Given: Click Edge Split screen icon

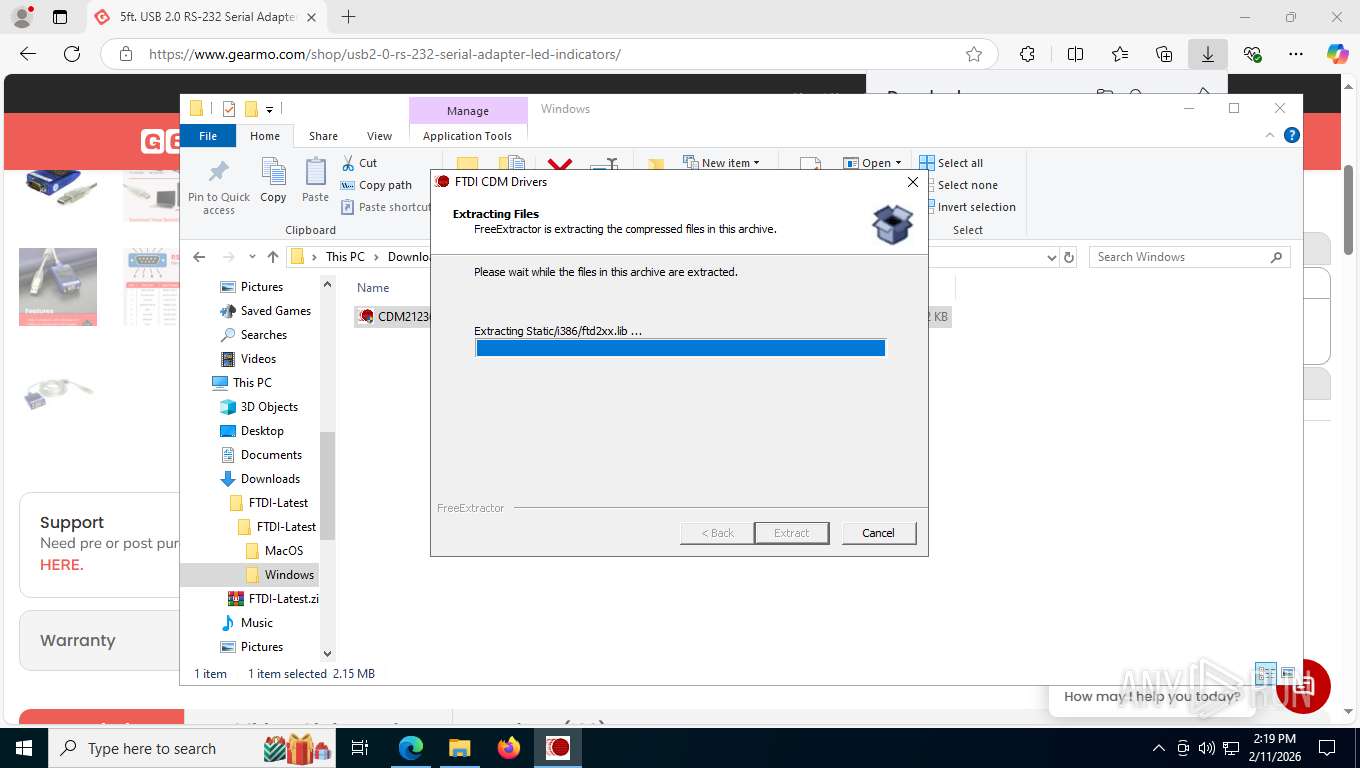Looking at the screenshot, I should [1075, 54].
